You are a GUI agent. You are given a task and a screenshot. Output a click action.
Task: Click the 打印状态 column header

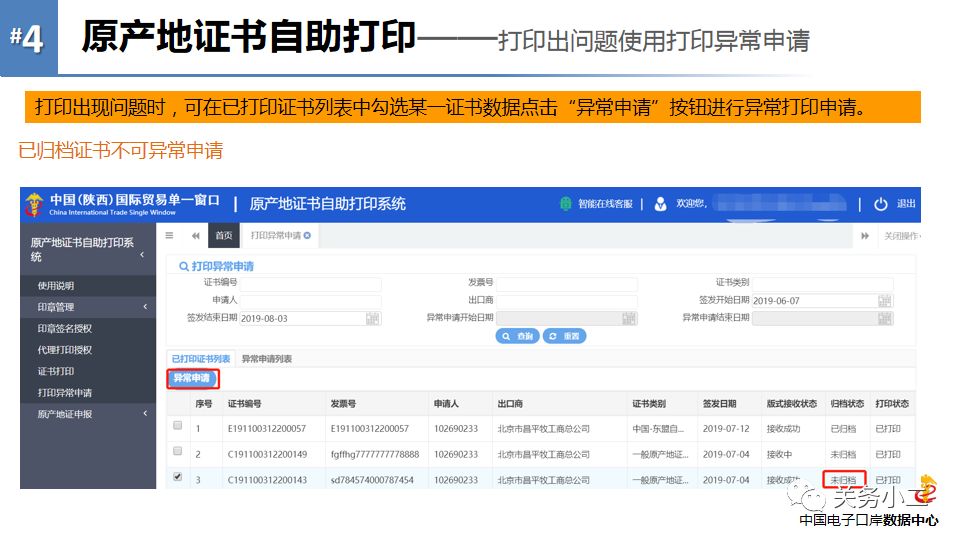coord(892,404)
